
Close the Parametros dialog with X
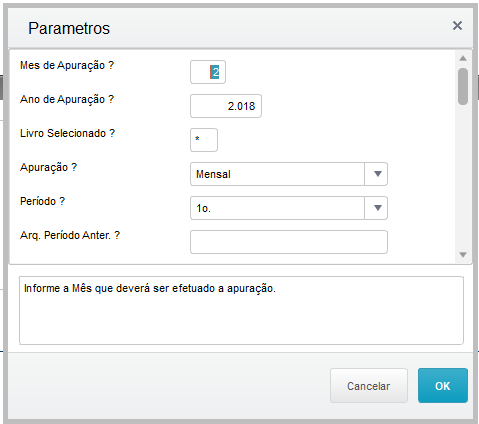457,26
